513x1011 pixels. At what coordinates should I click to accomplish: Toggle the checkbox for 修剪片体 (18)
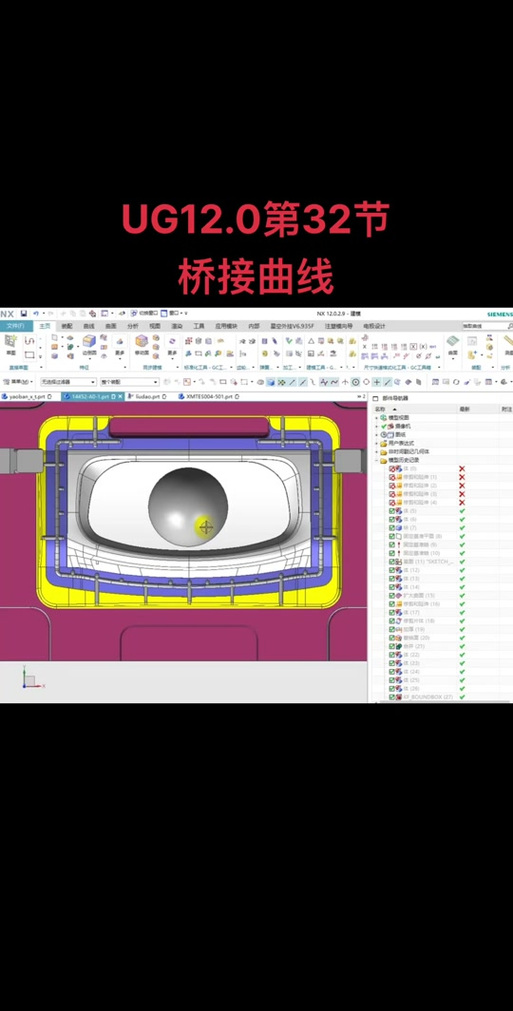pyautogui.click(x=392, y=620)
